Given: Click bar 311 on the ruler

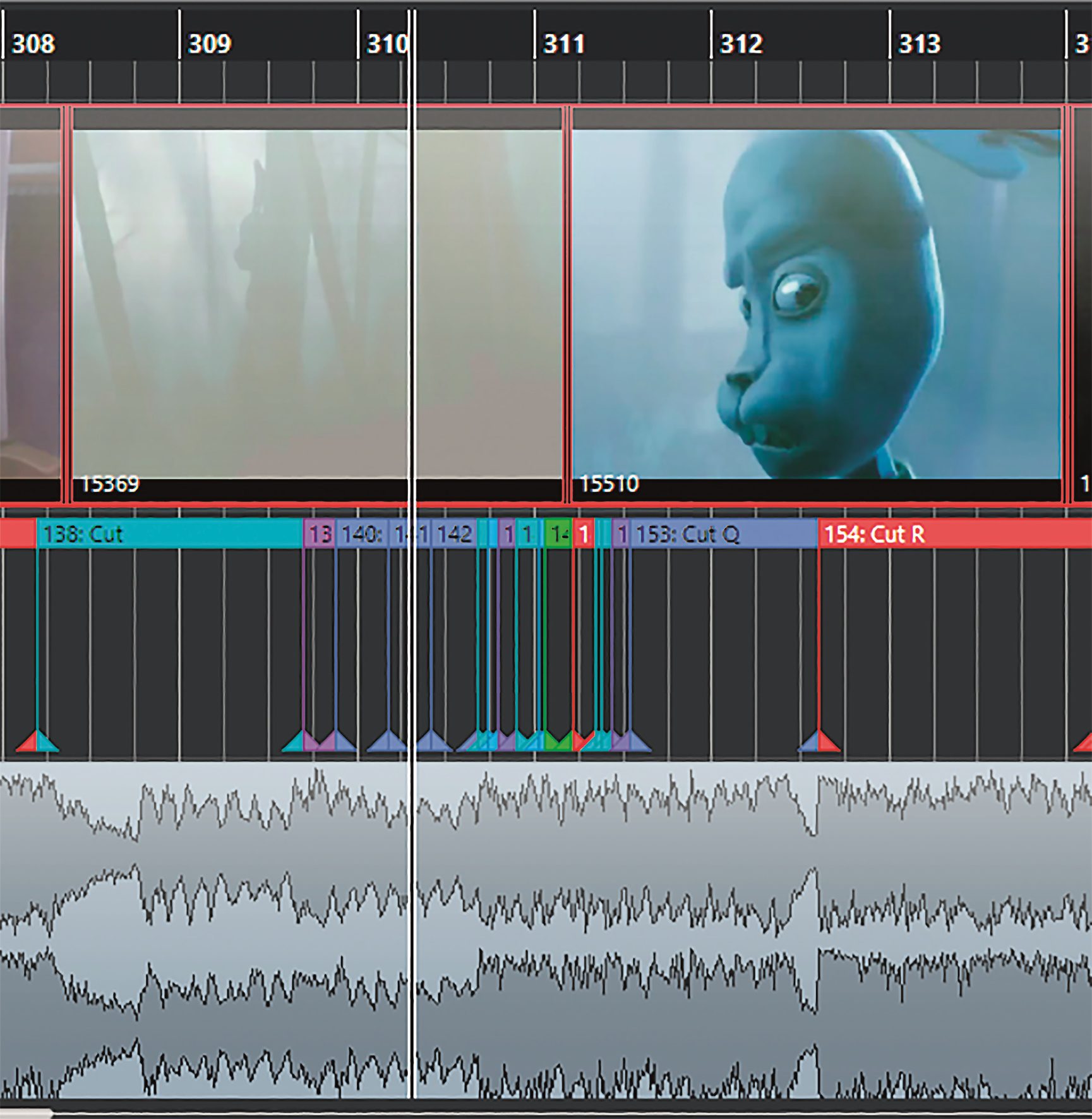Looking at the screenshot, I should coord(563,44).
